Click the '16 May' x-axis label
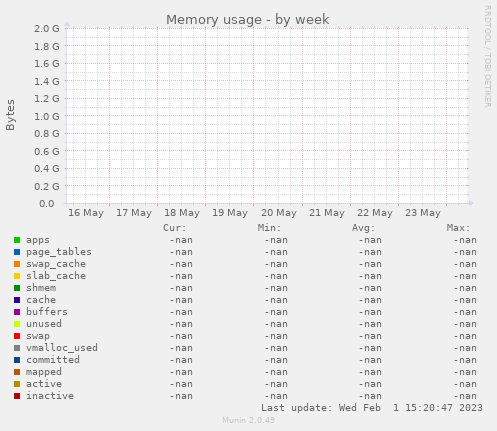Screen dimensions: 497x431 [x=86, y=213]
